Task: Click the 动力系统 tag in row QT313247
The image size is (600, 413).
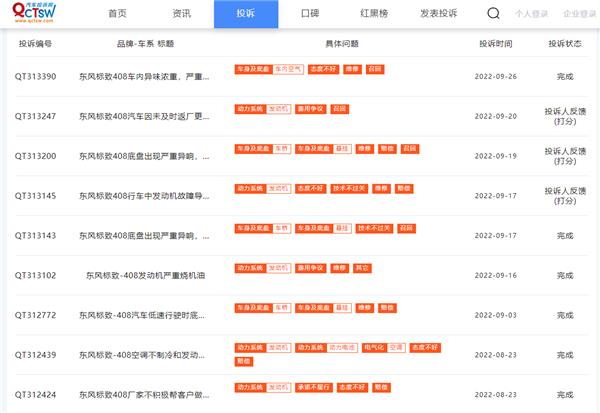Action: point(250,109)
